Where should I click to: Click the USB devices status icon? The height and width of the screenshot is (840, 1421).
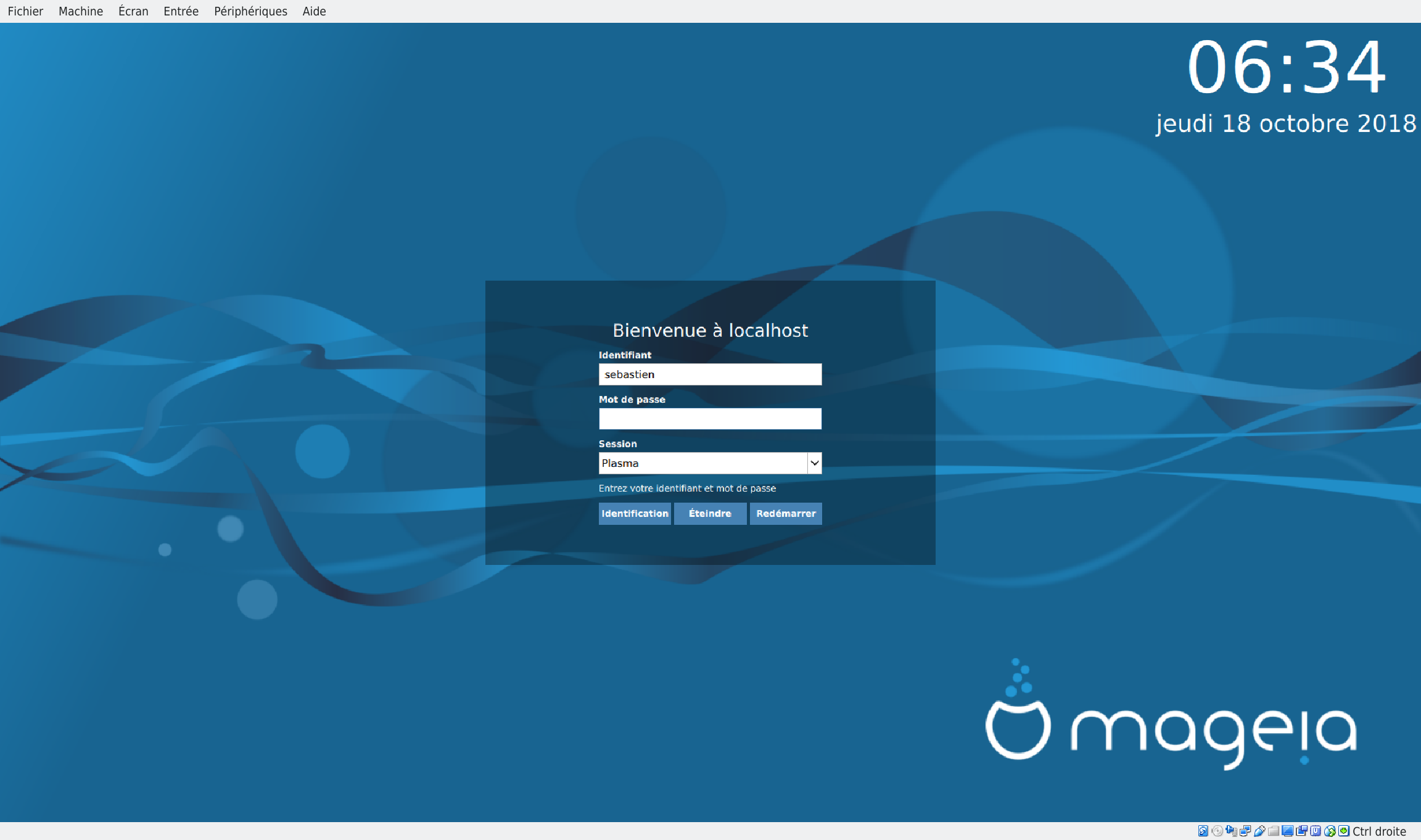(1259, 831)
